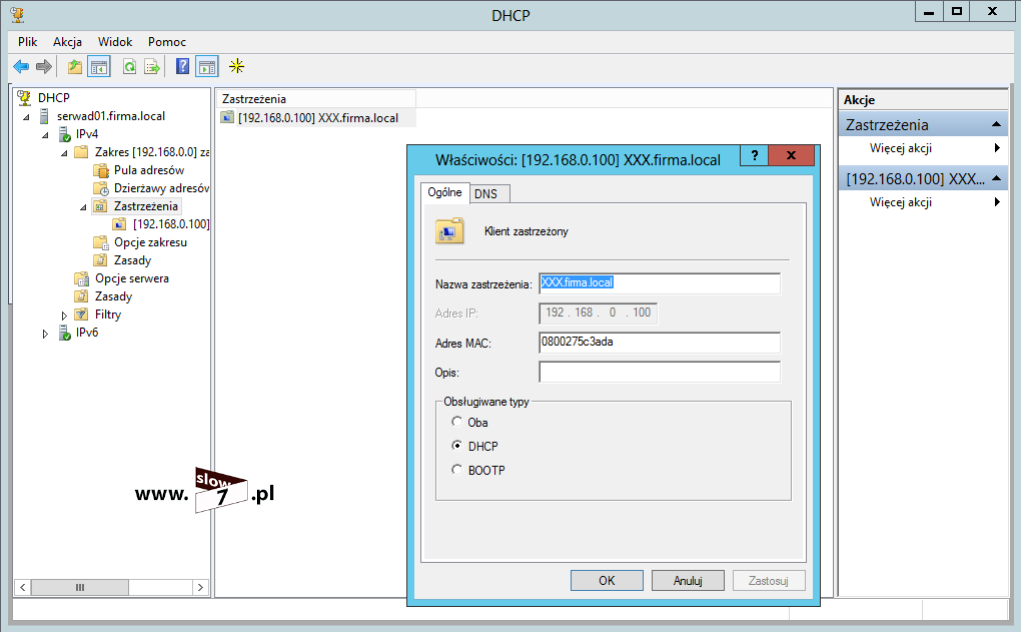This screenshot has height=632, width=1021.
Task: Click the Refresh toolbar icon
Action: (129, 67)
